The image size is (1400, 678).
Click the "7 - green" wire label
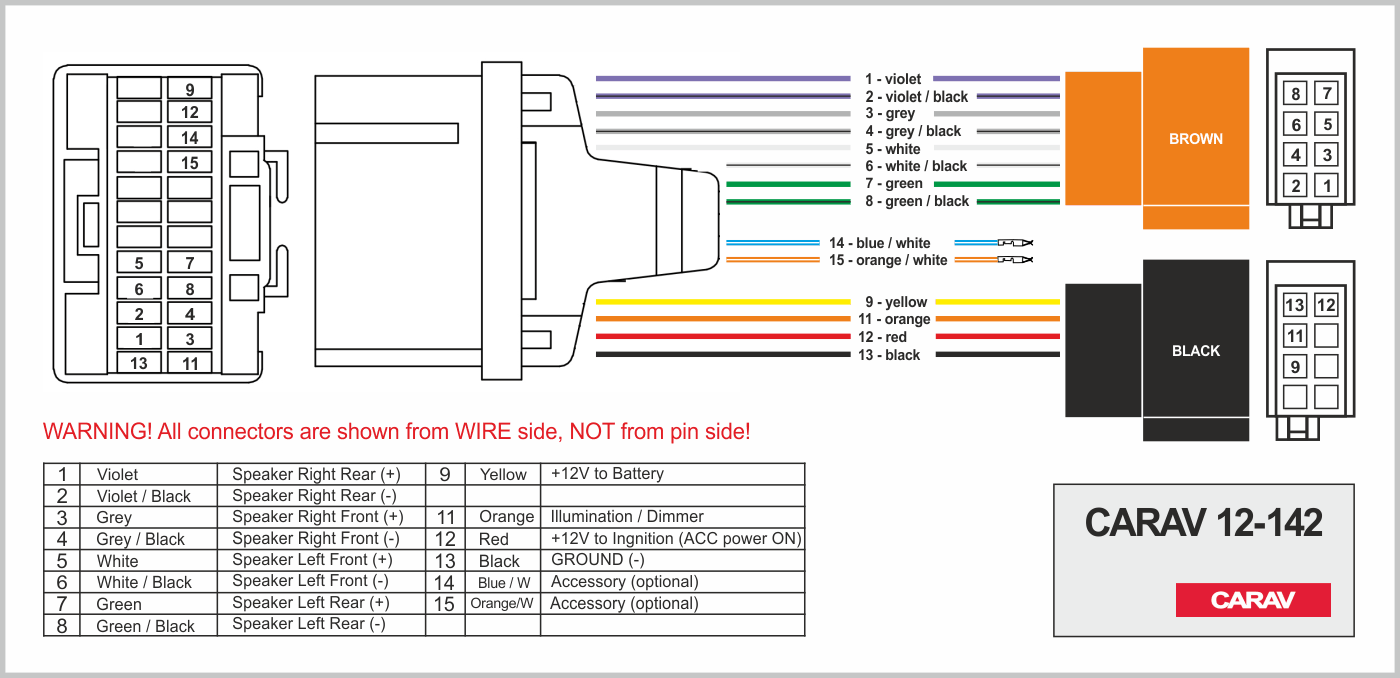[894, 184]
